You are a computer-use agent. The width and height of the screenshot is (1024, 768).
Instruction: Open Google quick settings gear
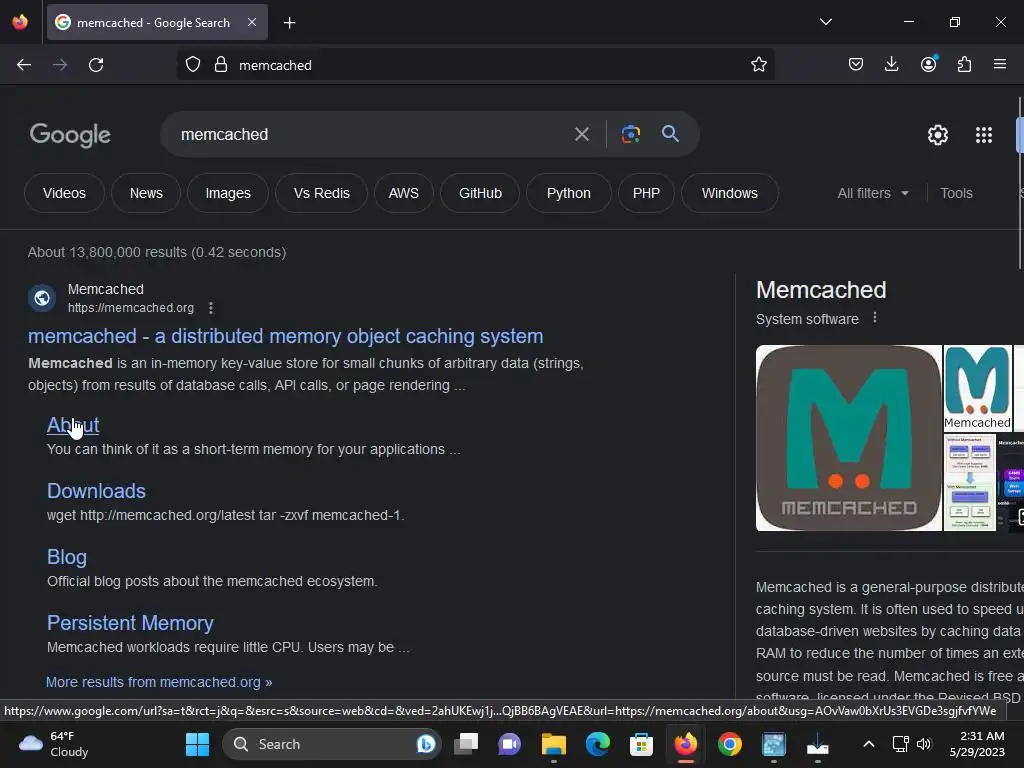[938, 135]
